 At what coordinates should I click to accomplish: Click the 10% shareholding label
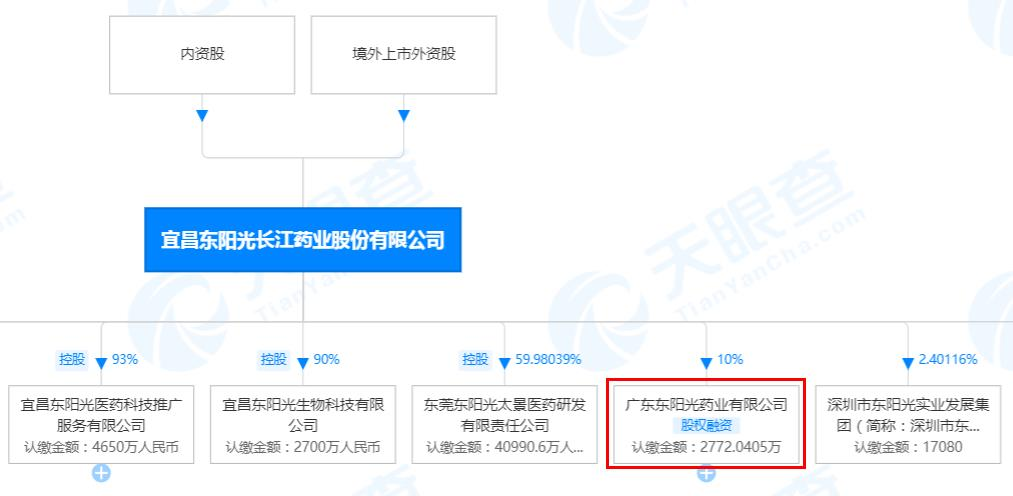click(x=730, y=360)
